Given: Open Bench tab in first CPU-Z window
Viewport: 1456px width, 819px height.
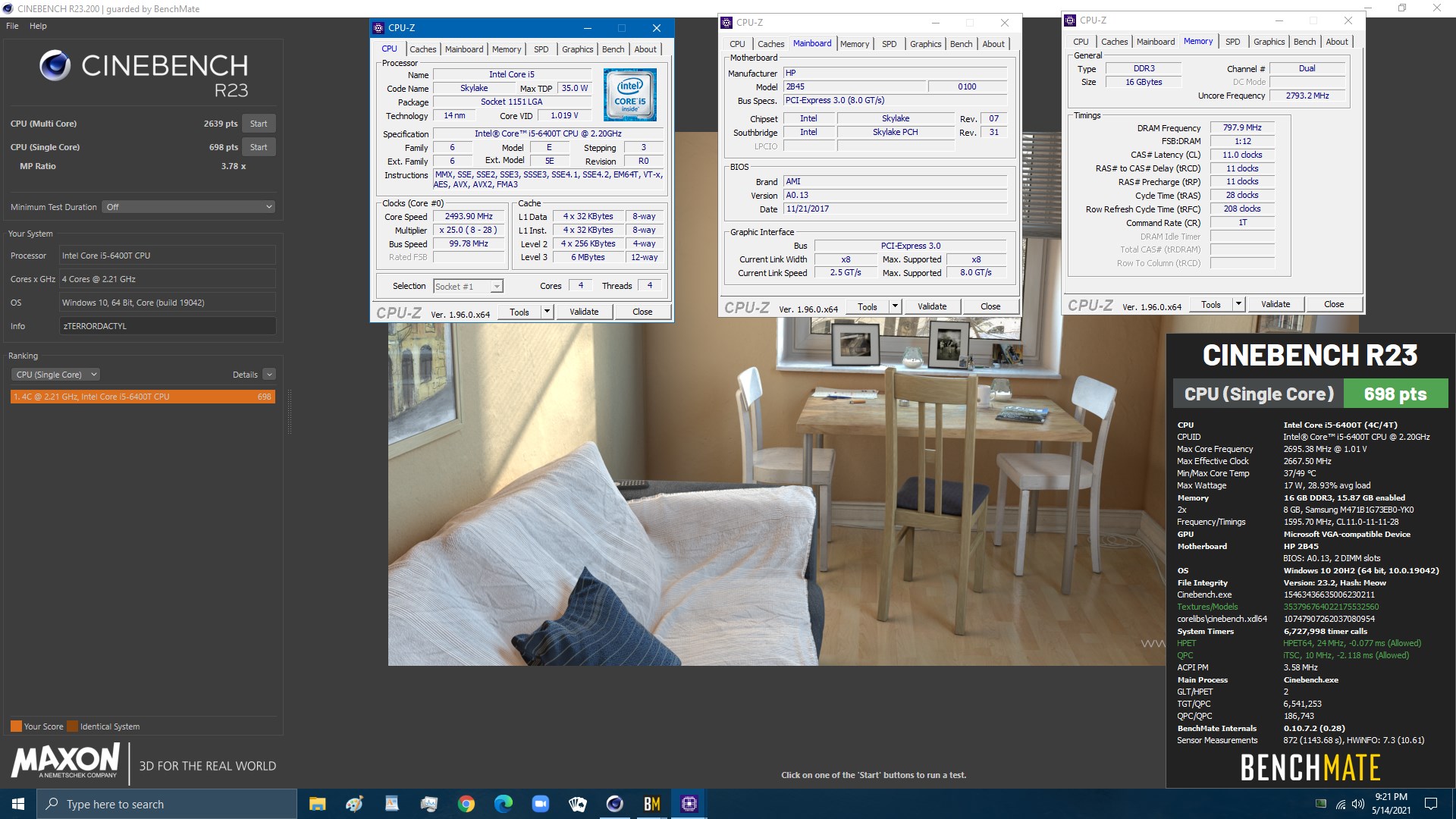Looking at the screenshot, I should coord(613,49).
